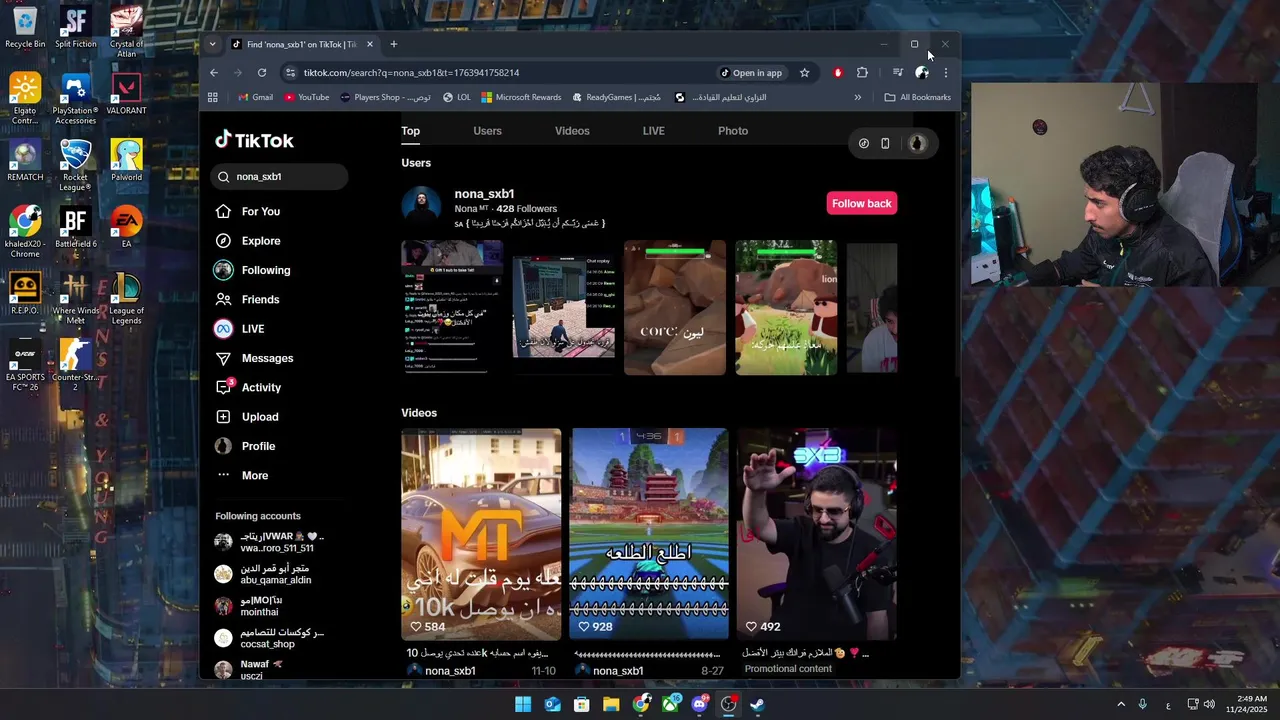1280x720 pixels.
Task: Close the TikTok browser tab
Action: pos(369,44)
